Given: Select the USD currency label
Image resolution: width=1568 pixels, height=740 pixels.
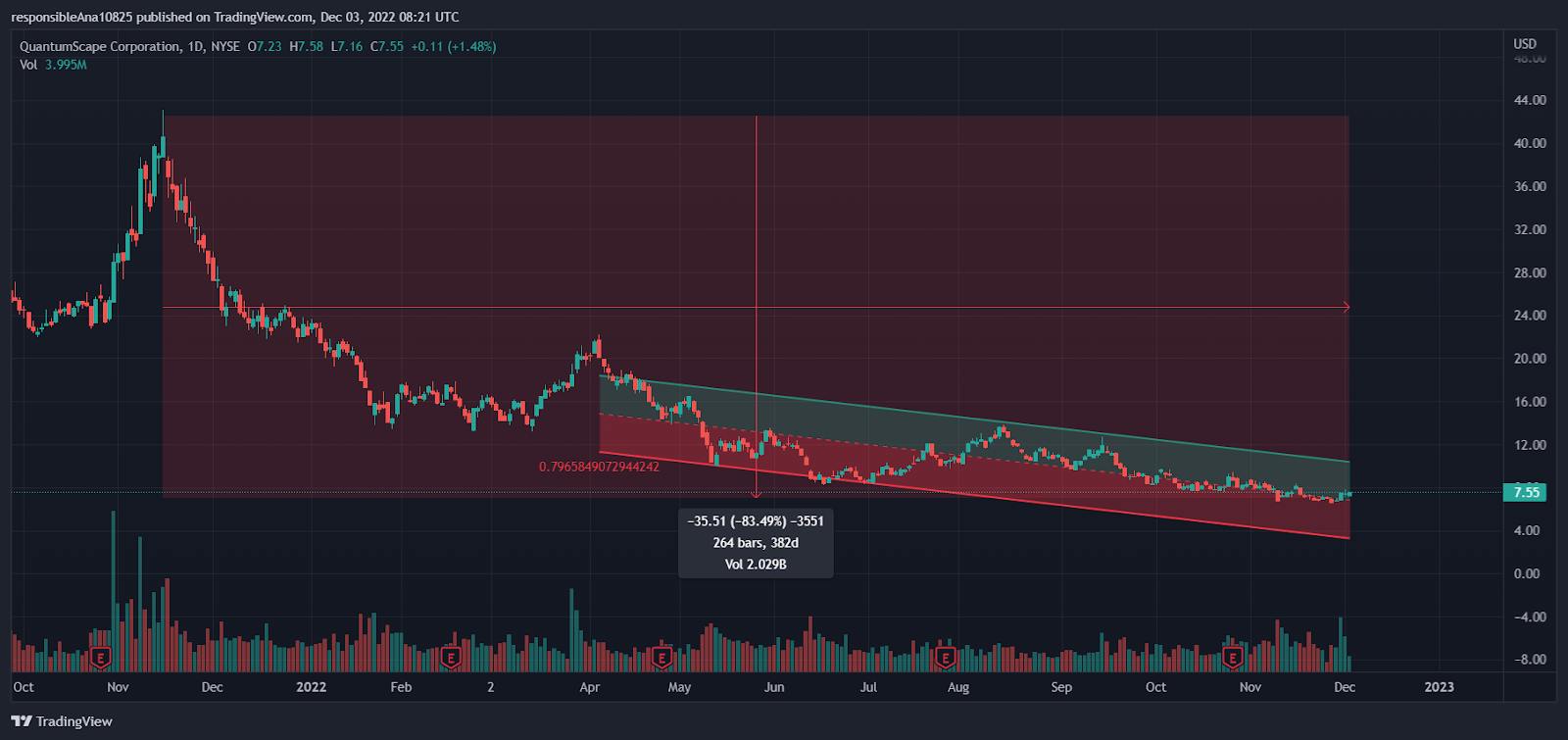Looking at the screenshot, I should [x=1525, y=44].
